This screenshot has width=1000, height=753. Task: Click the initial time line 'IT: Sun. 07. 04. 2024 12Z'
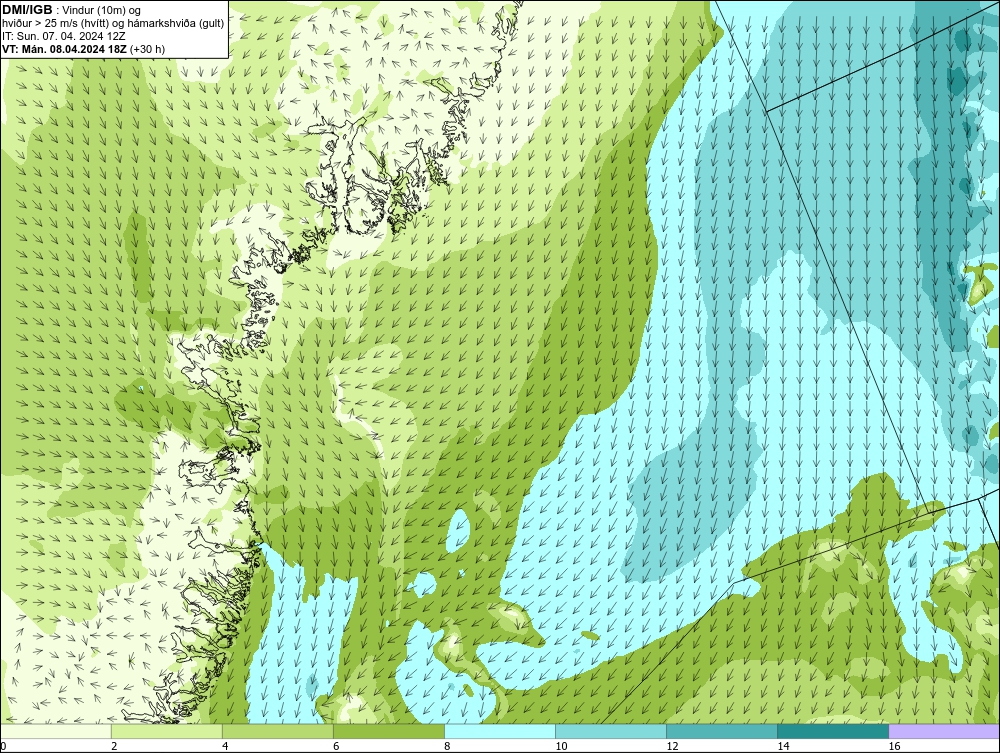[64, 36]
